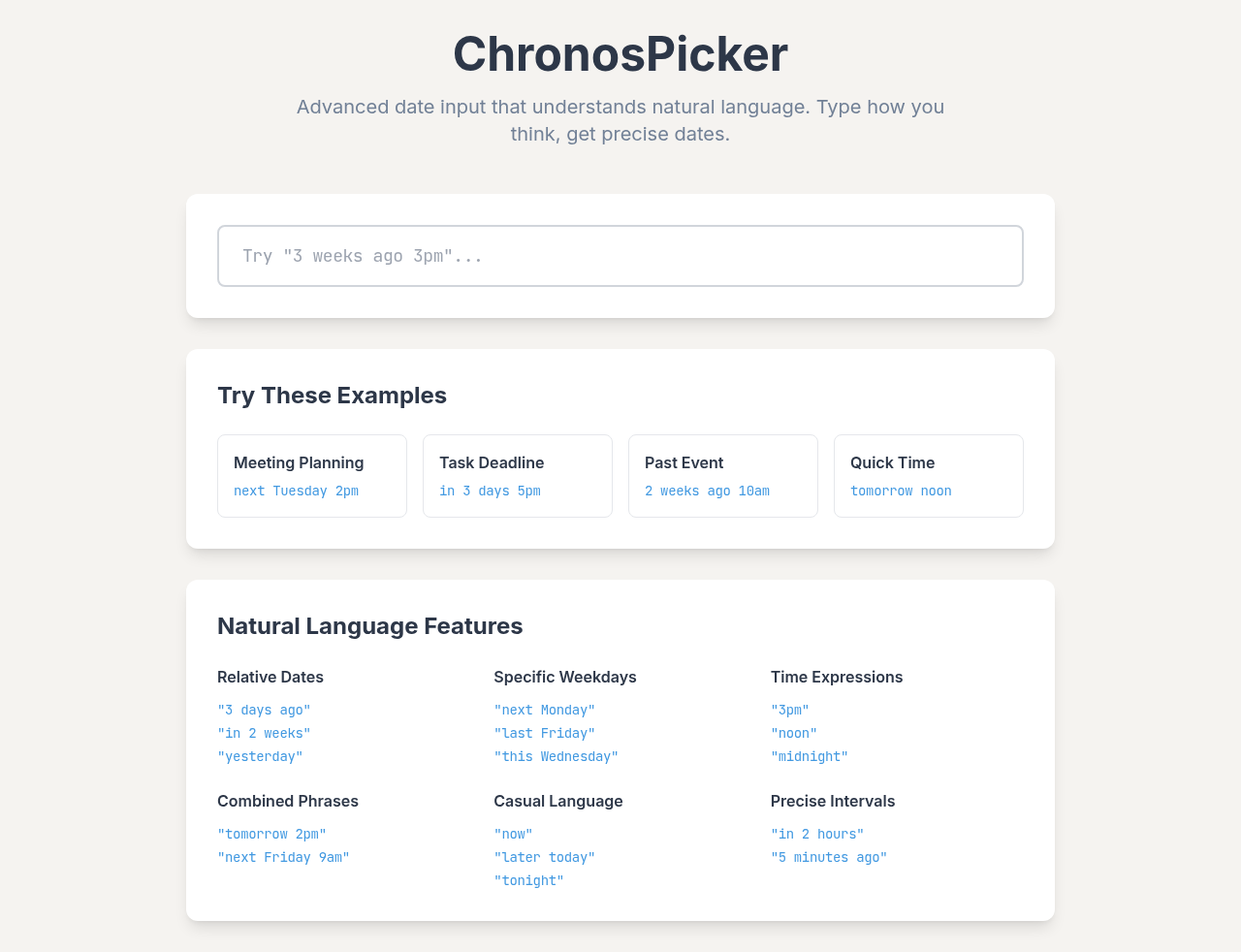Select the "in 2 hours" precise interval example
Viewport: 1241px width, 952px height.
(x=816, y=834)
